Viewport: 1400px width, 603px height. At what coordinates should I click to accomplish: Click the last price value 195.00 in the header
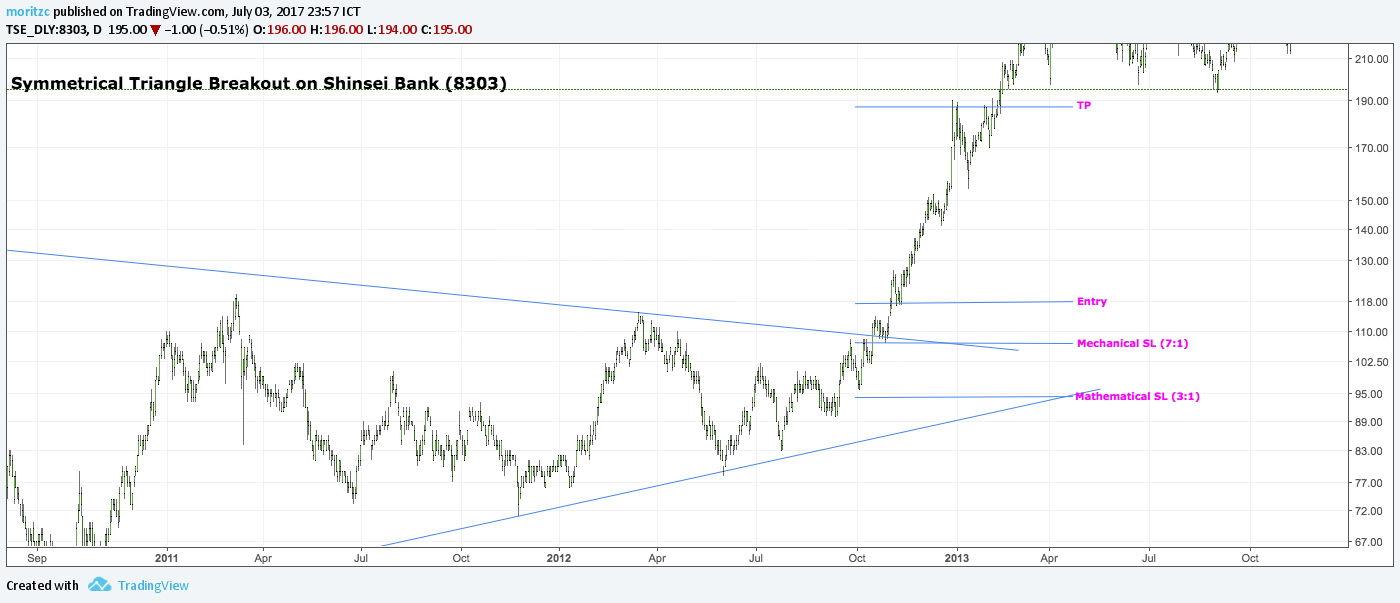pyautogui.click(x=129, y=30)
